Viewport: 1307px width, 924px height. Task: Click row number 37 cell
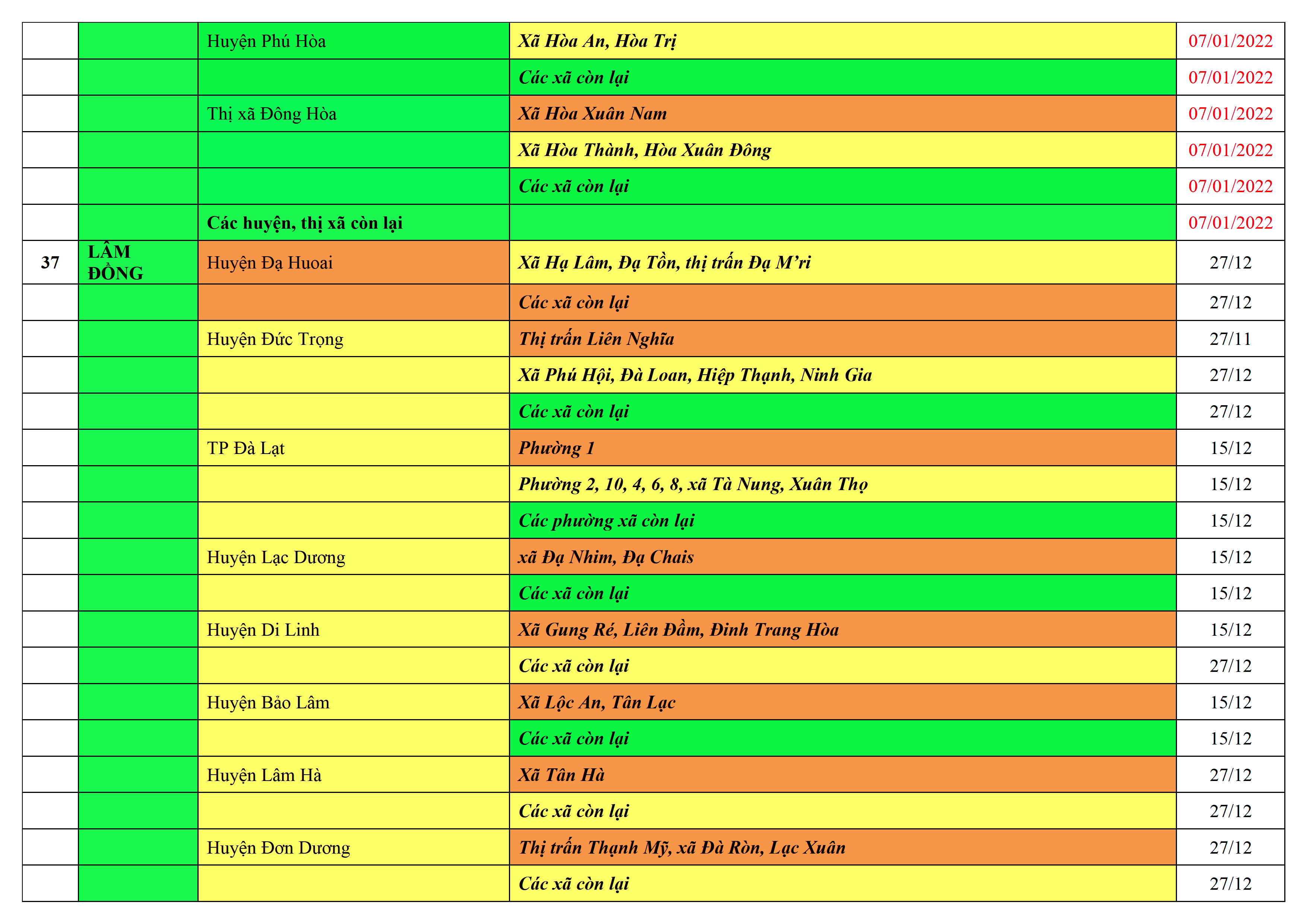(x=50, y=262)
